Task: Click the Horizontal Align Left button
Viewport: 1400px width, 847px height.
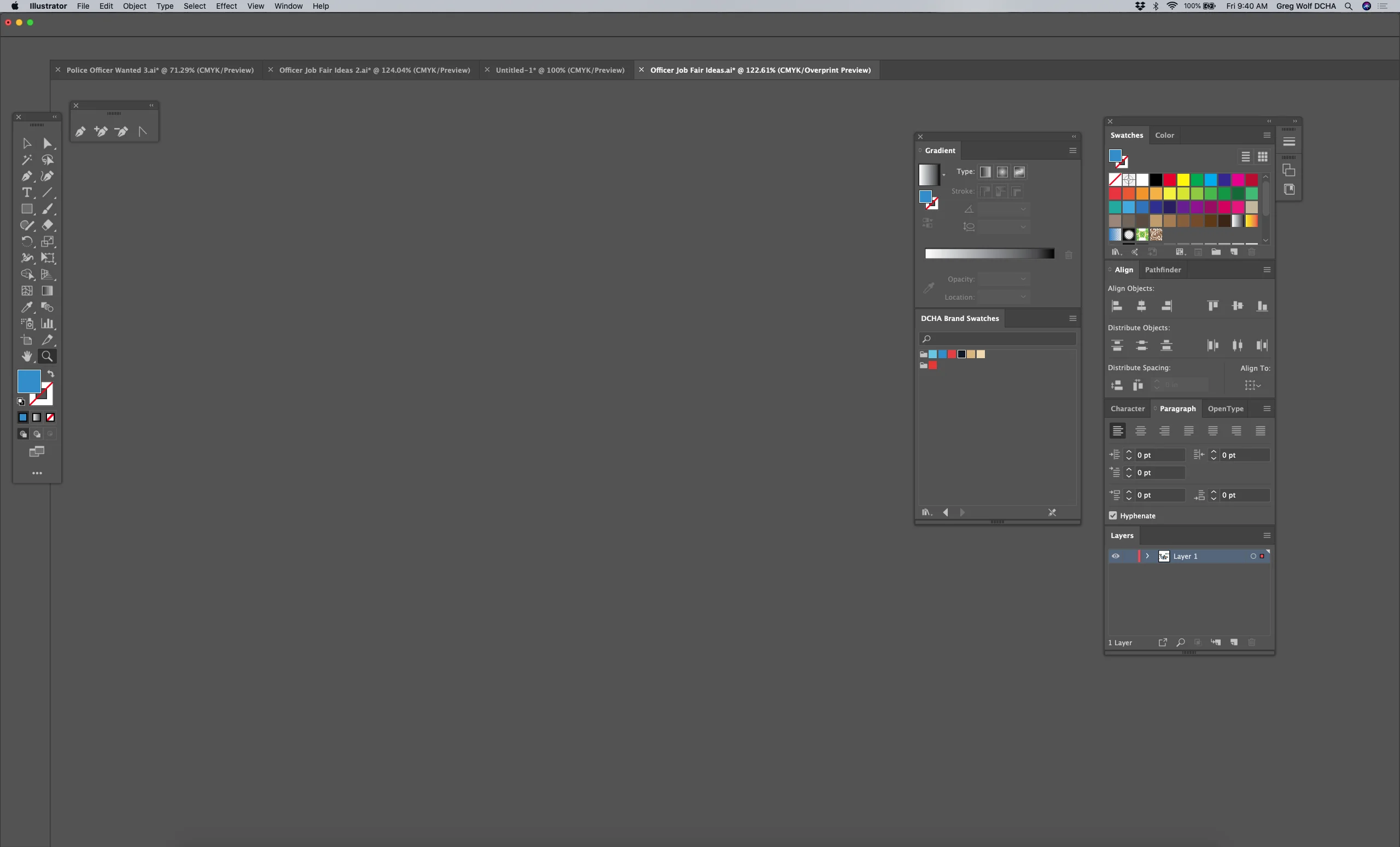Action: pos(1117,306)
